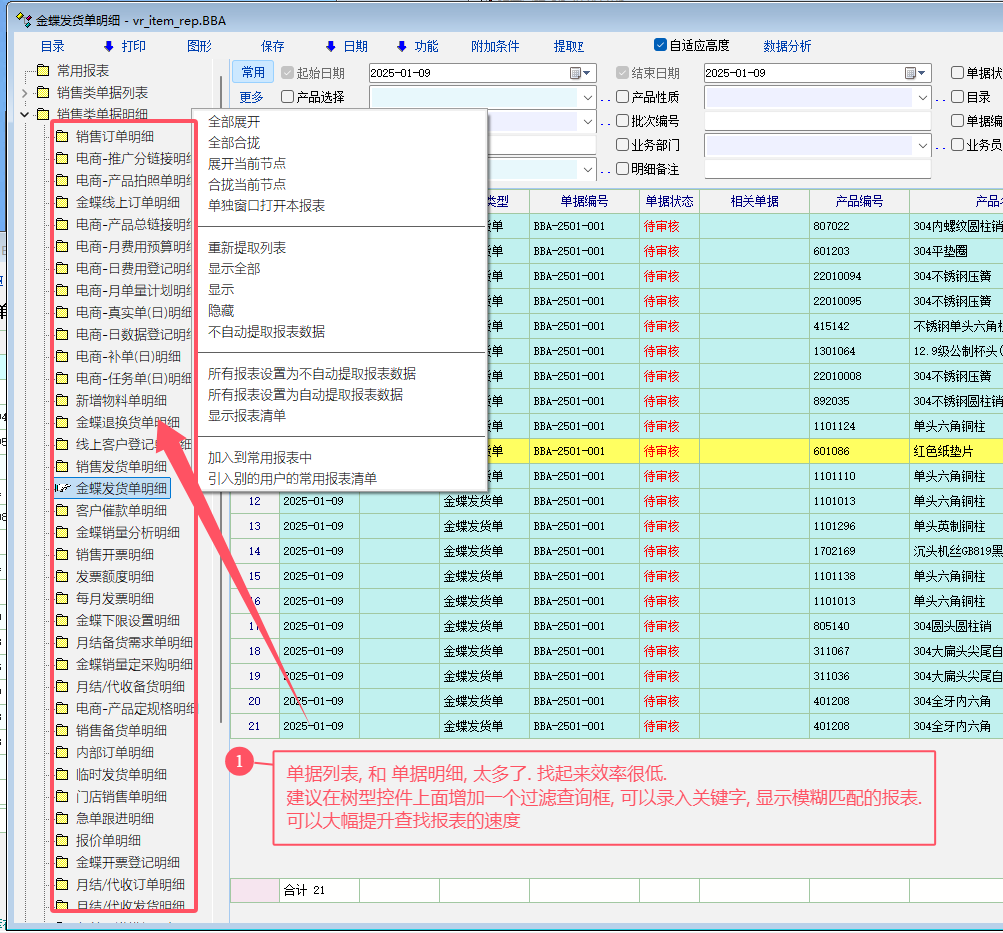Click the 更多 filter link
The height and width of the screenshot is (933, 1003).
pyautogui.click(x=252, y=97)
